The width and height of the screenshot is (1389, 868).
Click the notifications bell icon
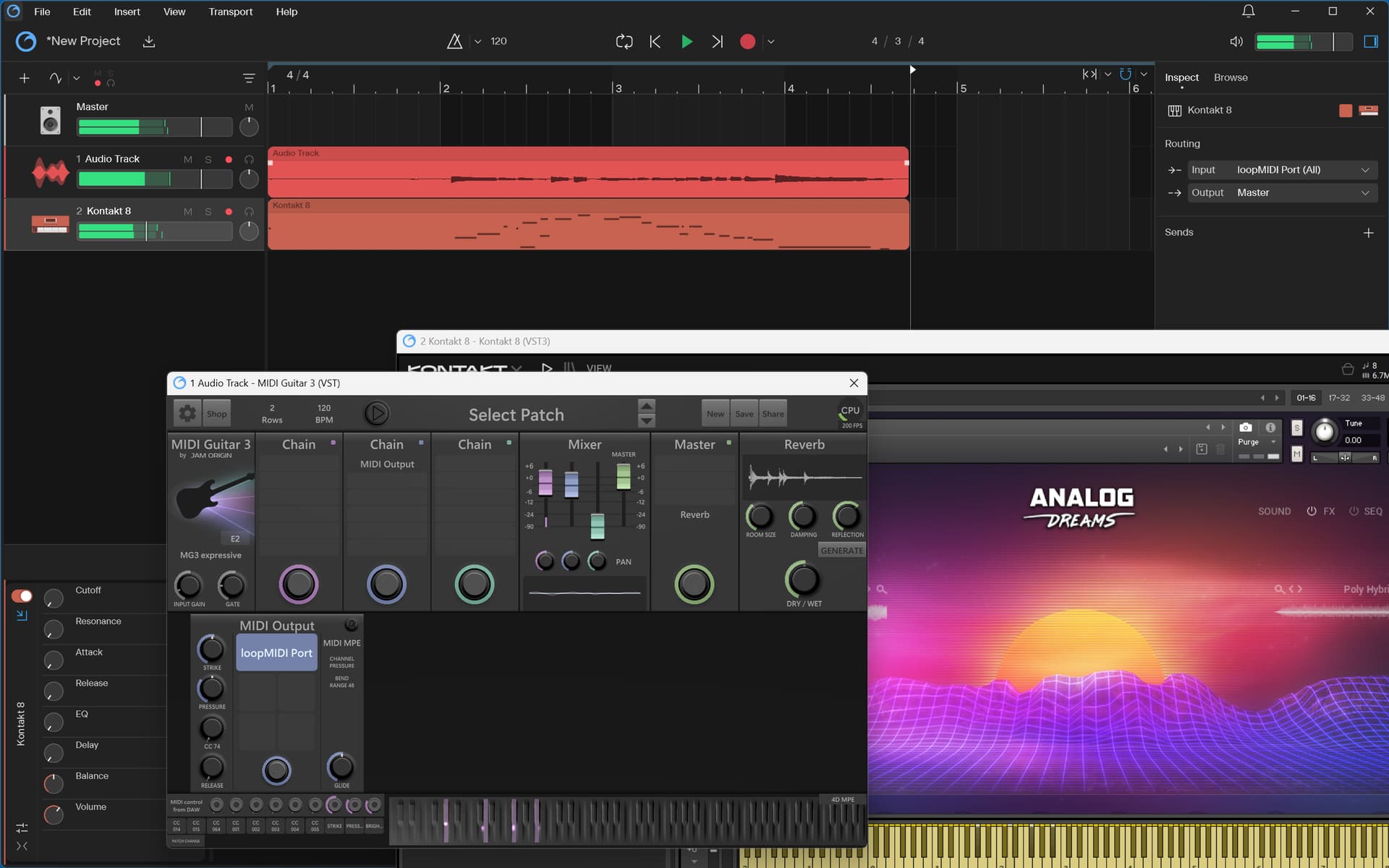click(x=1248, y=11)
